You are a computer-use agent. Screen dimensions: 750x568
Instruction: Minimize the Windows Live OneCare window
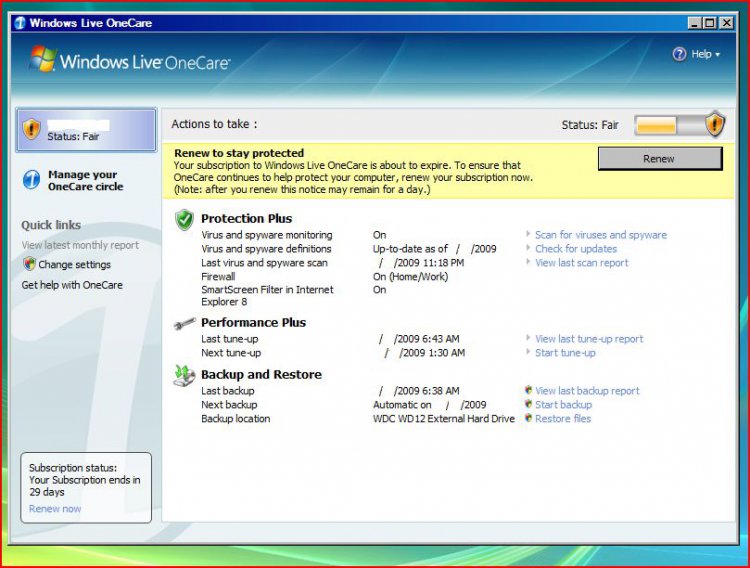point(695,22)
